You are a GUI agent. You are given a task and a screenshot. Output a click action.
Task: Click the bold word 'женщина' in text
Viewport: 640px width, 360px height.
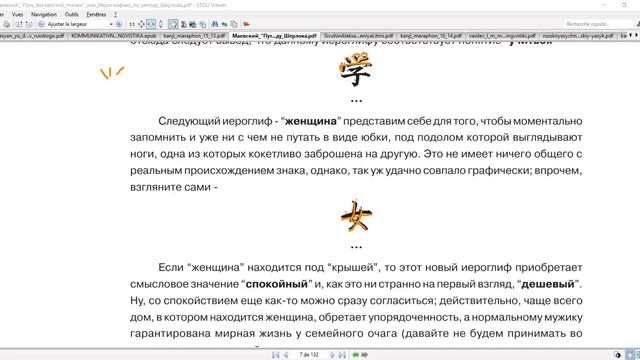click(311, 121)
